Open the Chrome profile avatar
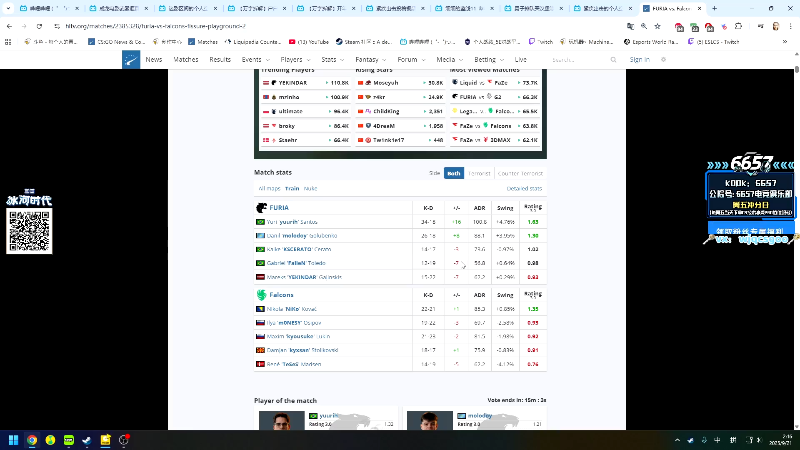Screen dimensions: 800x450 coord(776,26)
